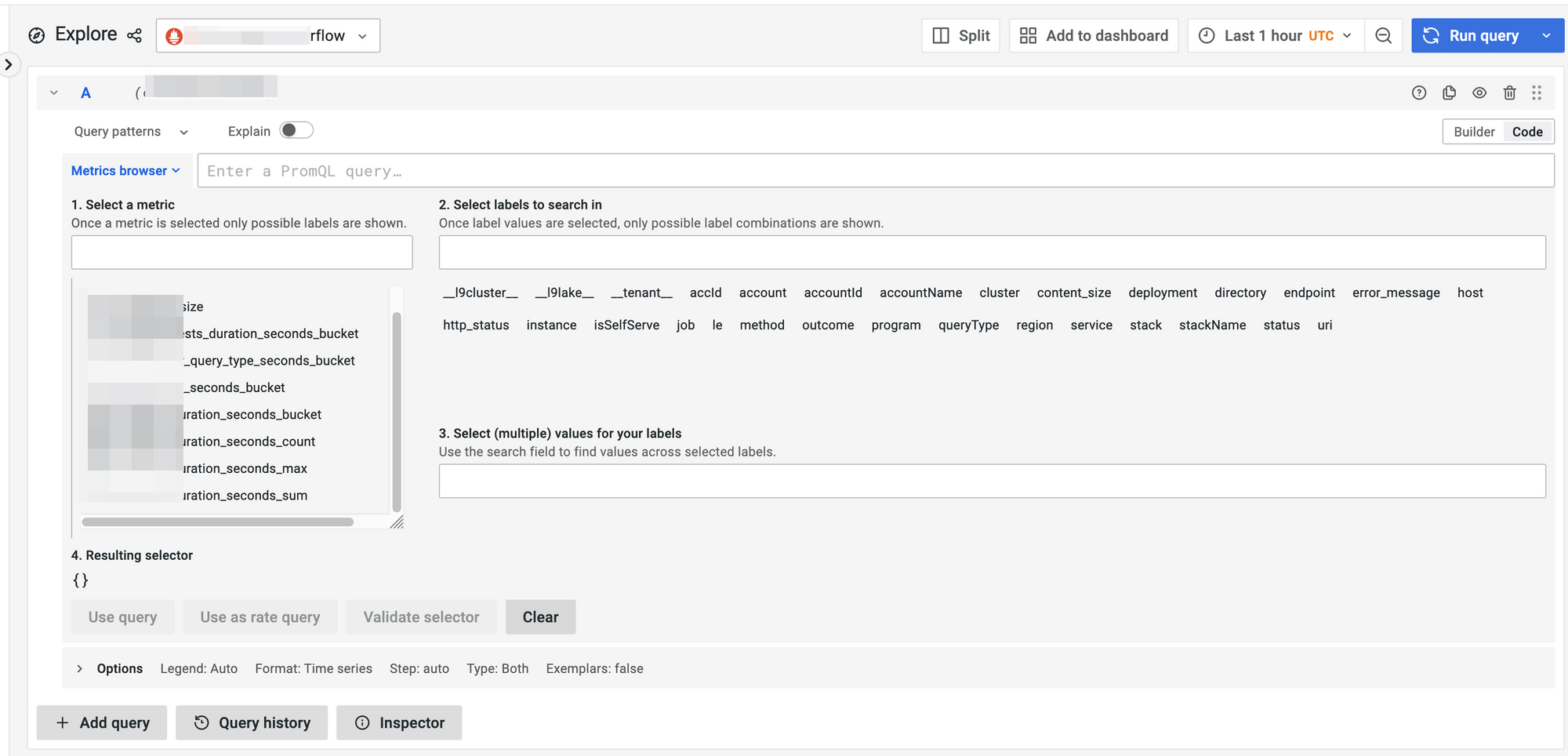Select the job label
1568x756 pixels.
pyautogui.click(x=685, y=325)
